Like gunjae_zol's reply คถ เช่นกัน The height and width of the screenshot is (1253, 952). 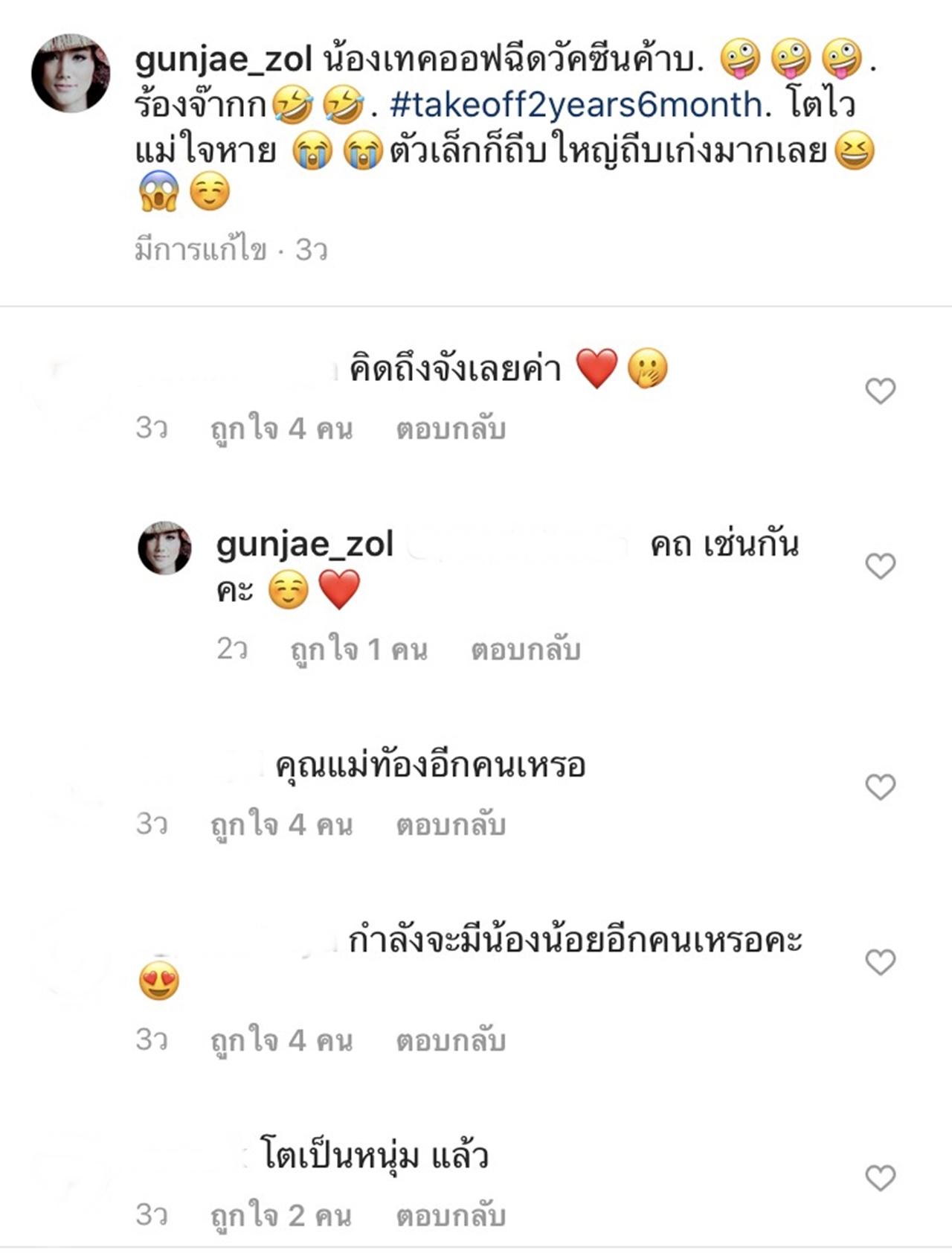pos(880,566)
